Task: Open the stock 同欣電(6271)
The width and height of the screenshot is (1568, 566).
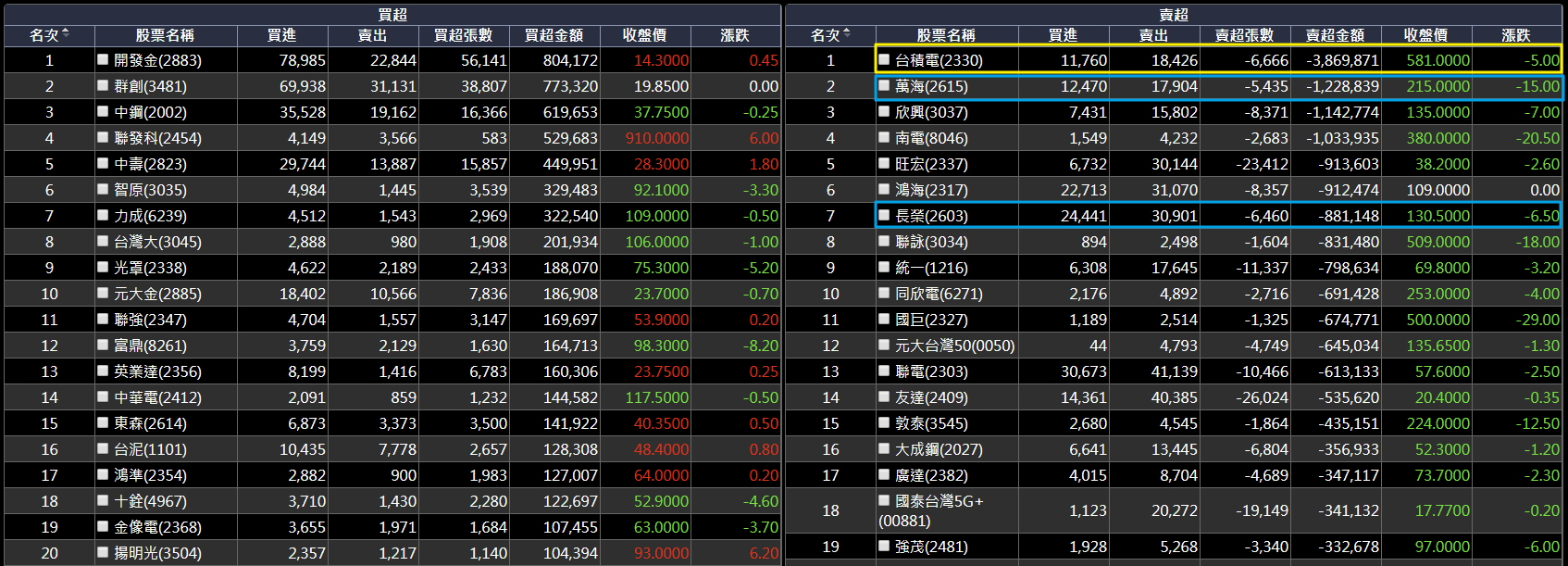Action: pos(939,294)
